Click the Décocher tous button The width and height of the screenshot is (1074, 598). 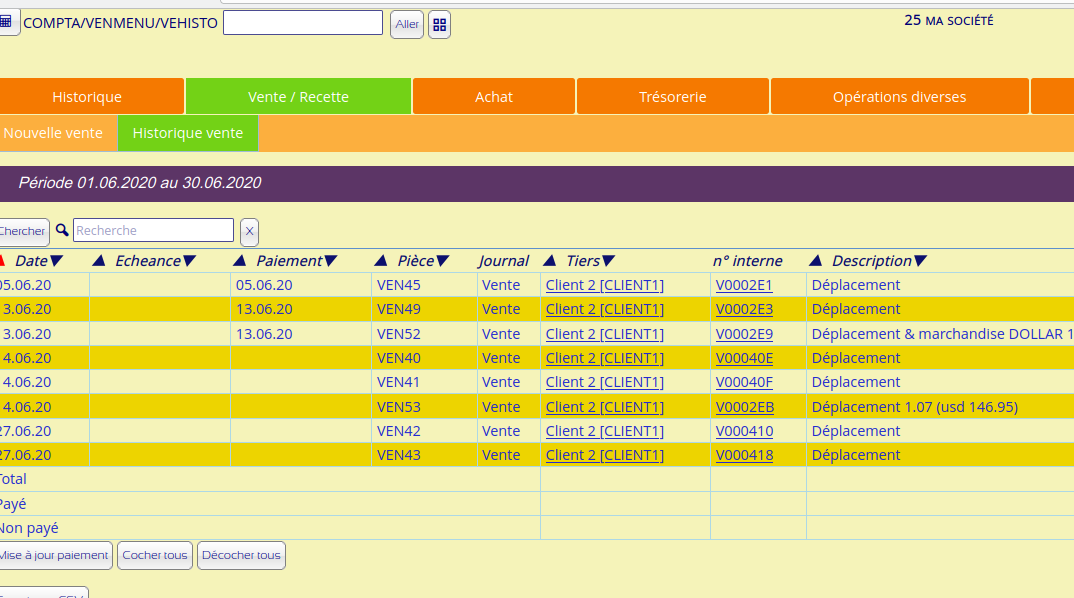coord(241,555)
